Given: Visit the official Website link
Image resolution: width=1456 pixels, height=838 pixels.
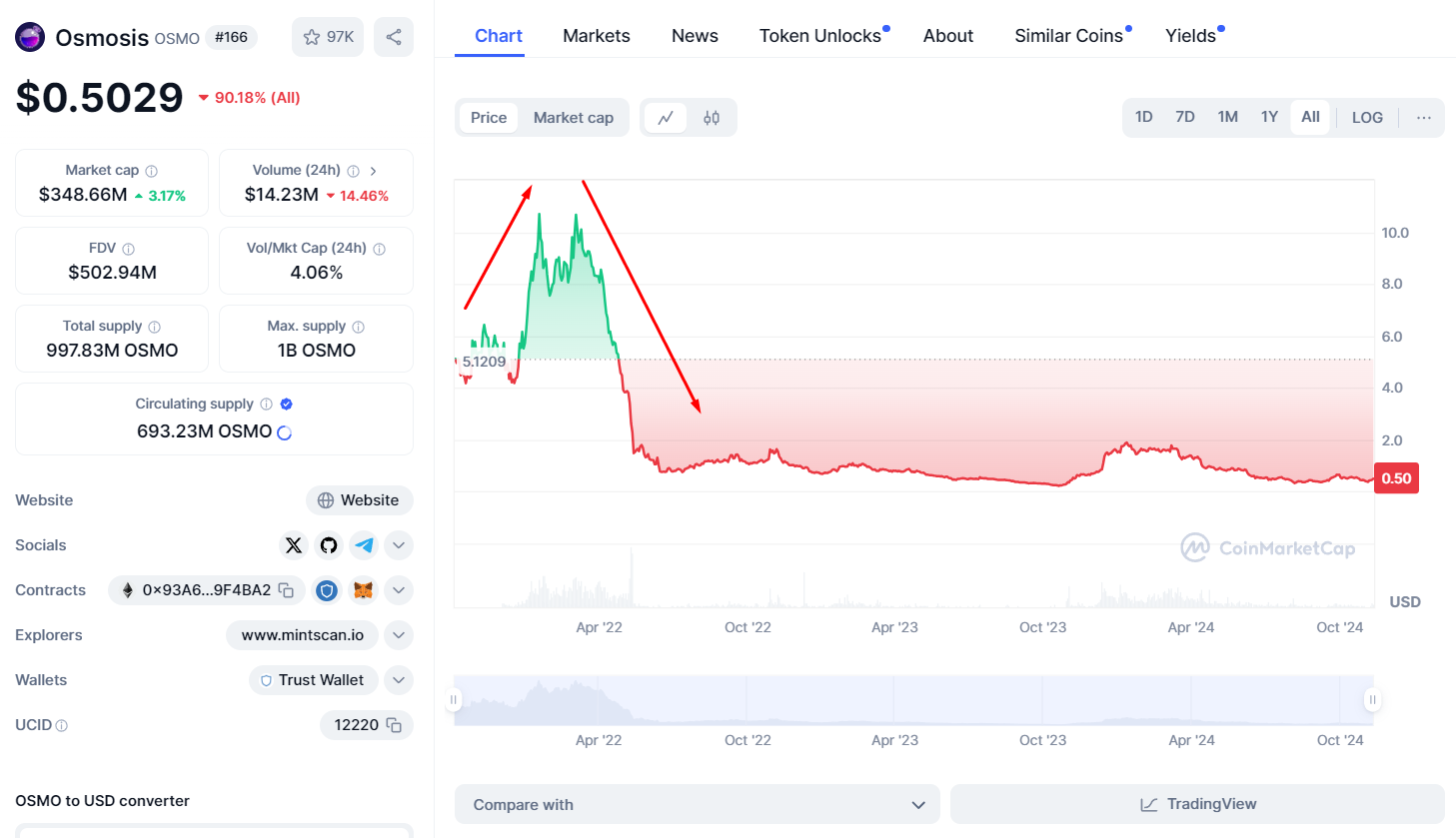Looking at the screenshot, I should click(x=359, y=500).
